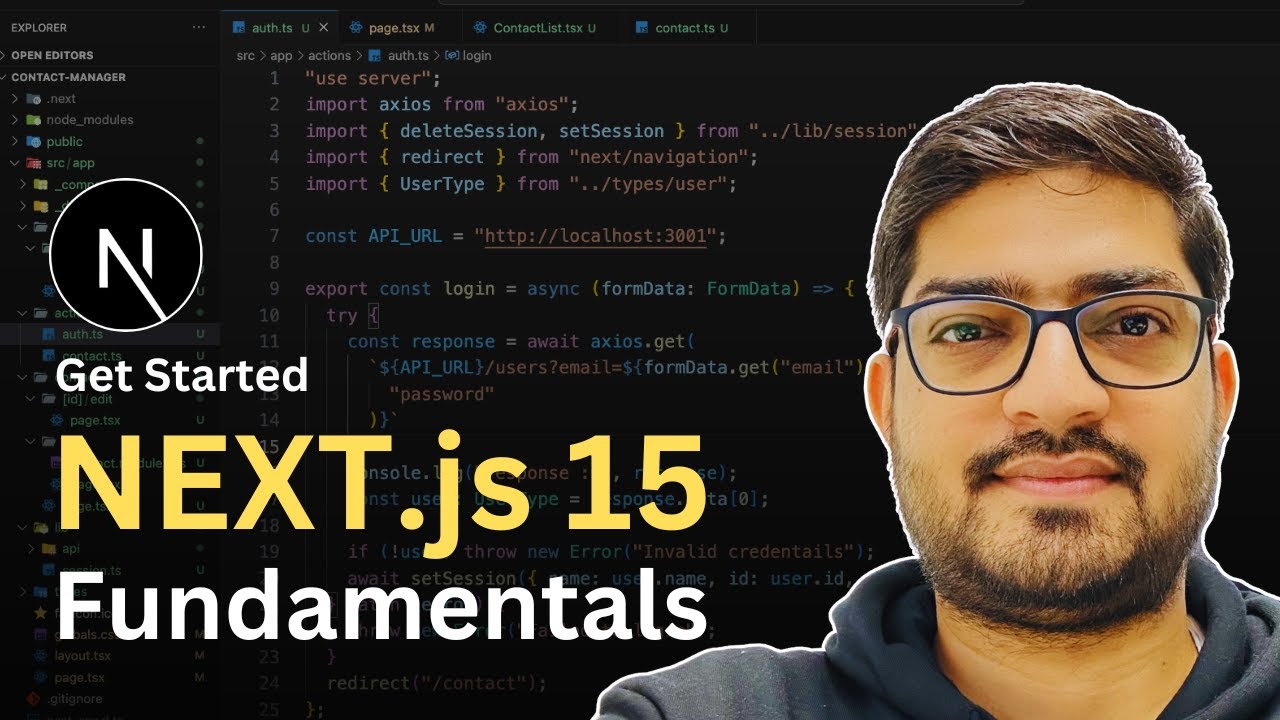1280x720 pixels.
Task: Click "next/navigation" string on line 4
Action: 659,157
